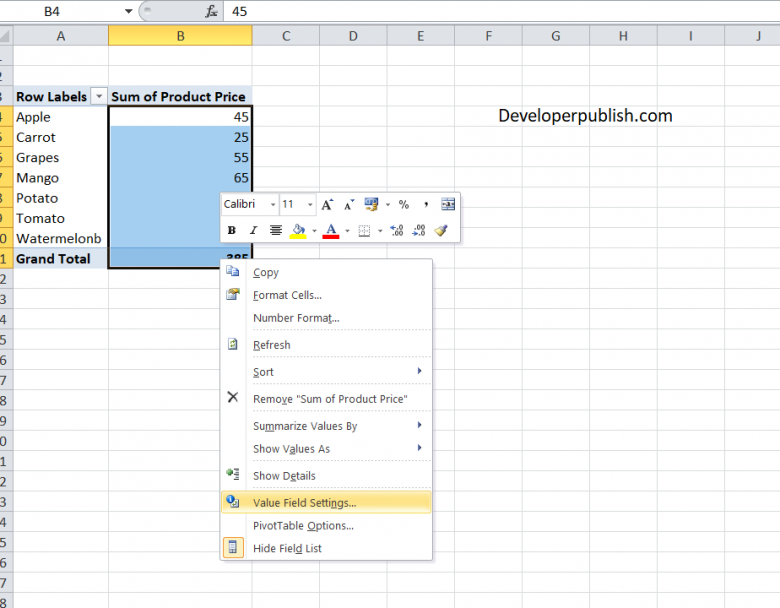
Task: Click the Select All corner button
Action: pyautogui.click(x=6, y=36)
